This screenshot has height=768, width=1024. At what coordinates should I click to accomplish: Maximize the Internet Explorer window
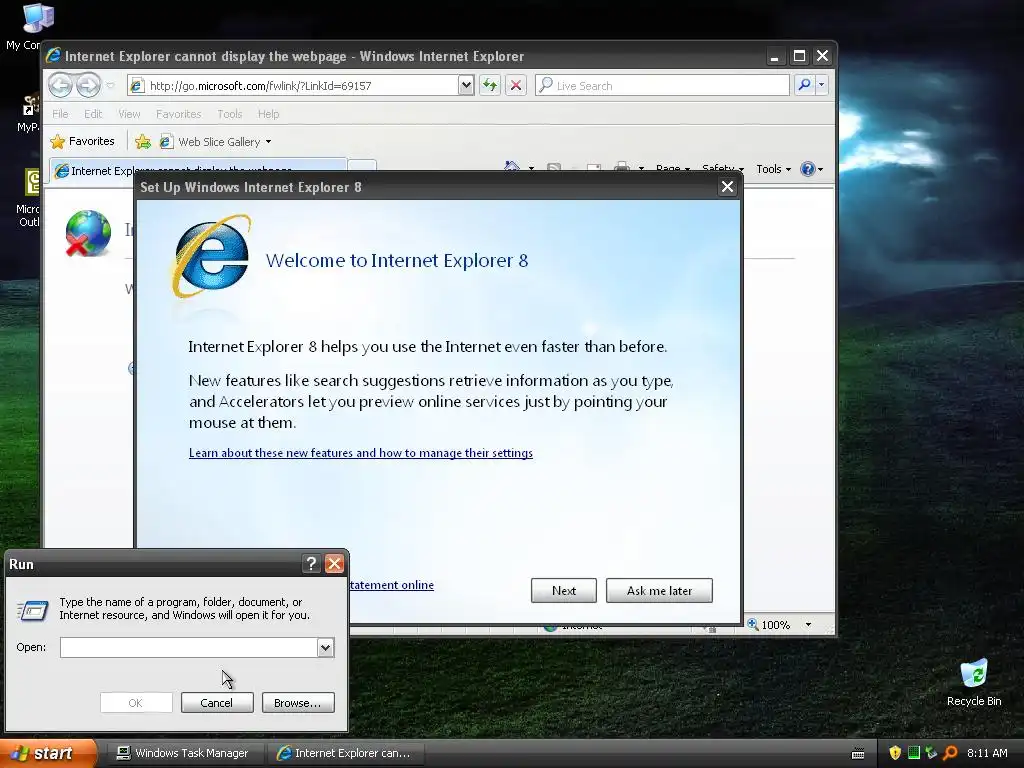(x=799, y=56)
